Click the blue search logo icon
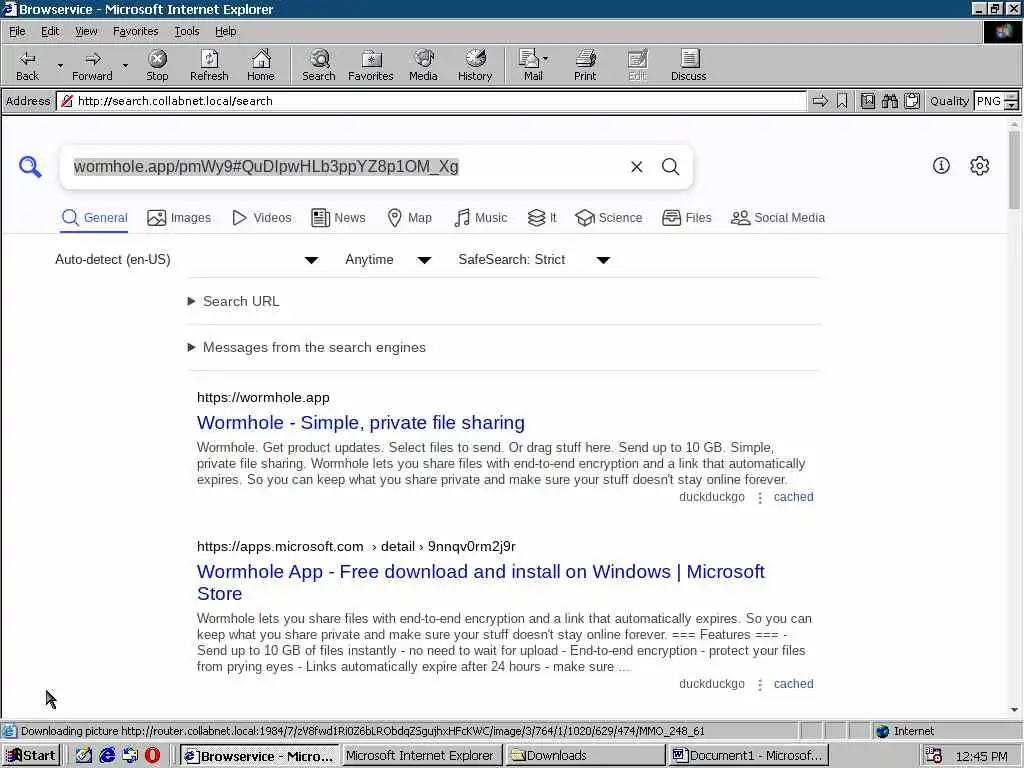This screenshot has height=768, width=1024. click(x=30, y=167)
